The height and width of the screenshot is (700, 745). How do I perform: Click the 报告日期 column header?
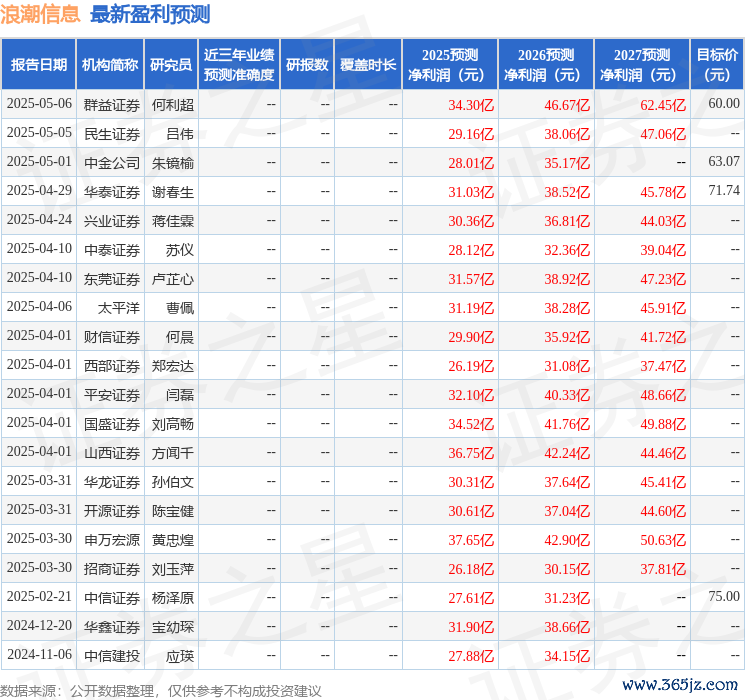coord(38,65)
